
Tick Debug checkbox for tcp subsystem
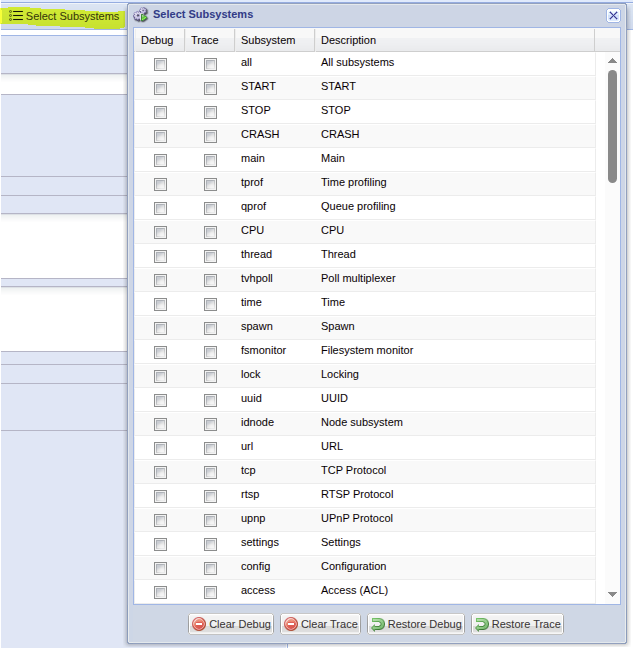(x=160, y=471)
